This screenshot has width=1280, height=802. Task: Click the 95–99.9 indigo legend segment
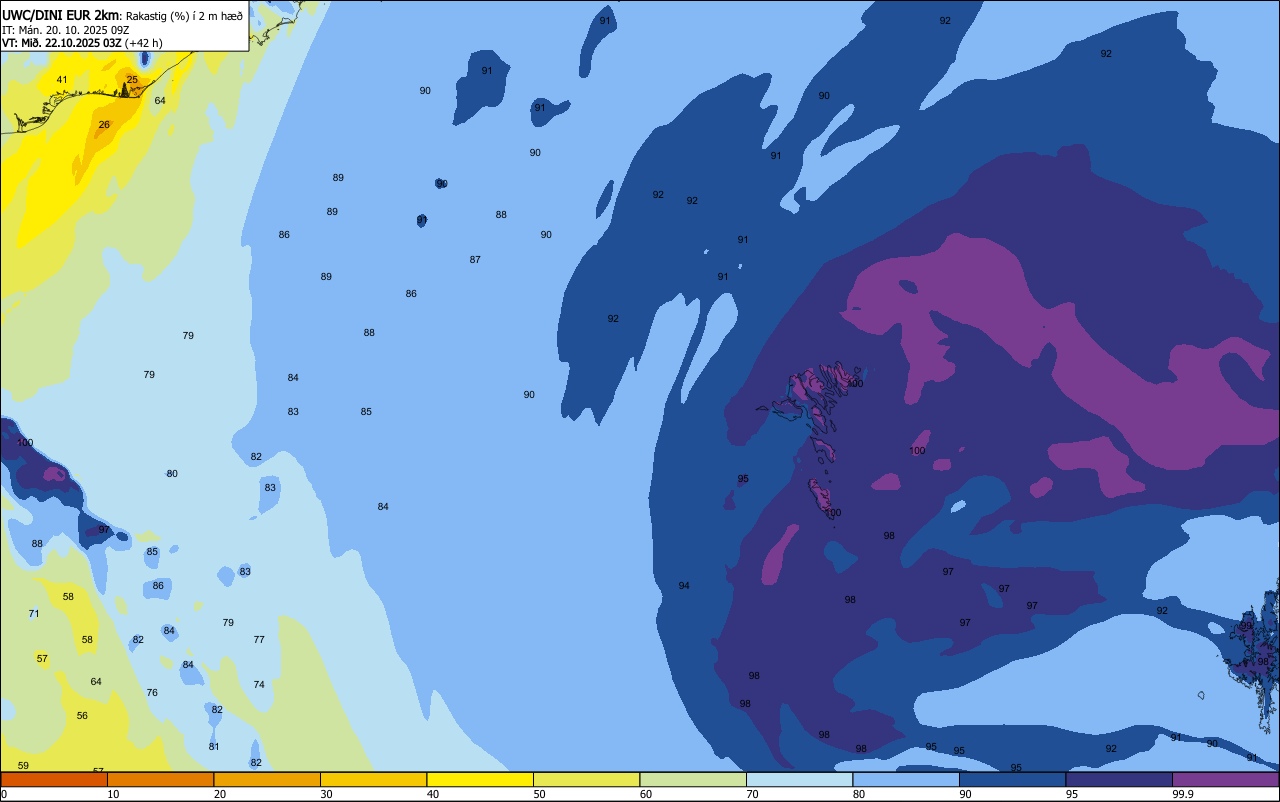(1119, 779)
